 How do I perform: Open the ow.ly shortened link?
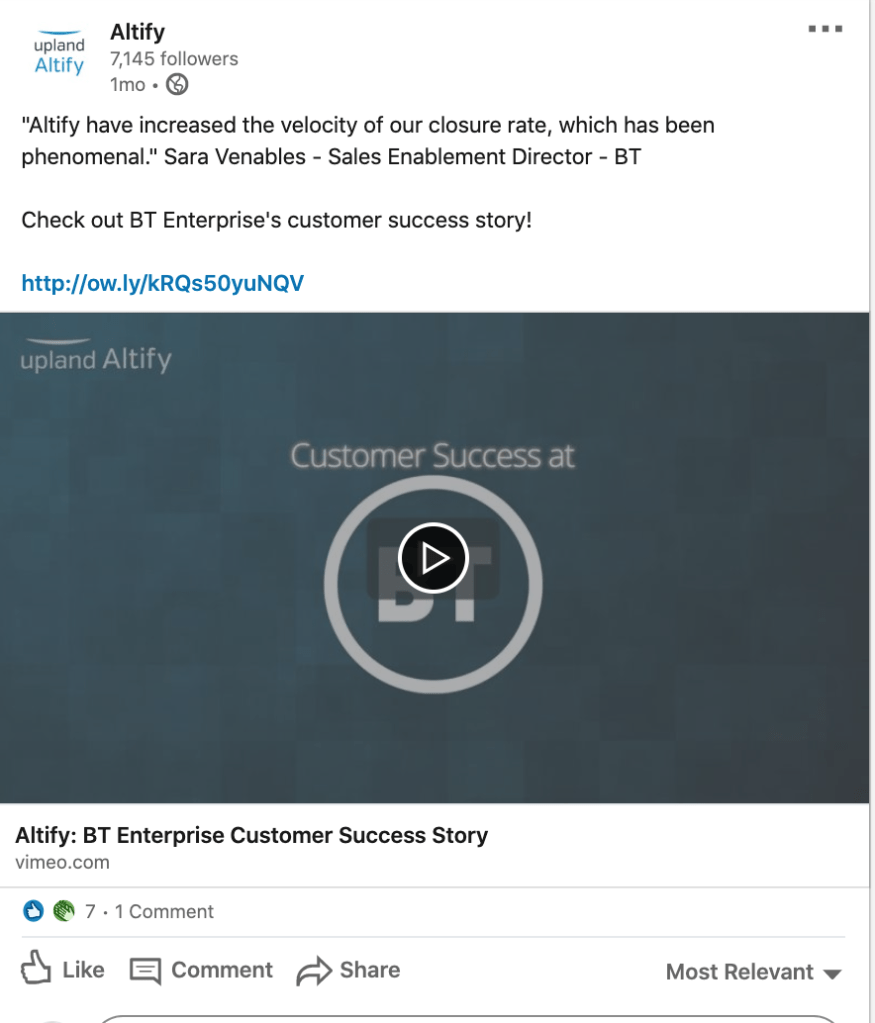coord(162,284)
